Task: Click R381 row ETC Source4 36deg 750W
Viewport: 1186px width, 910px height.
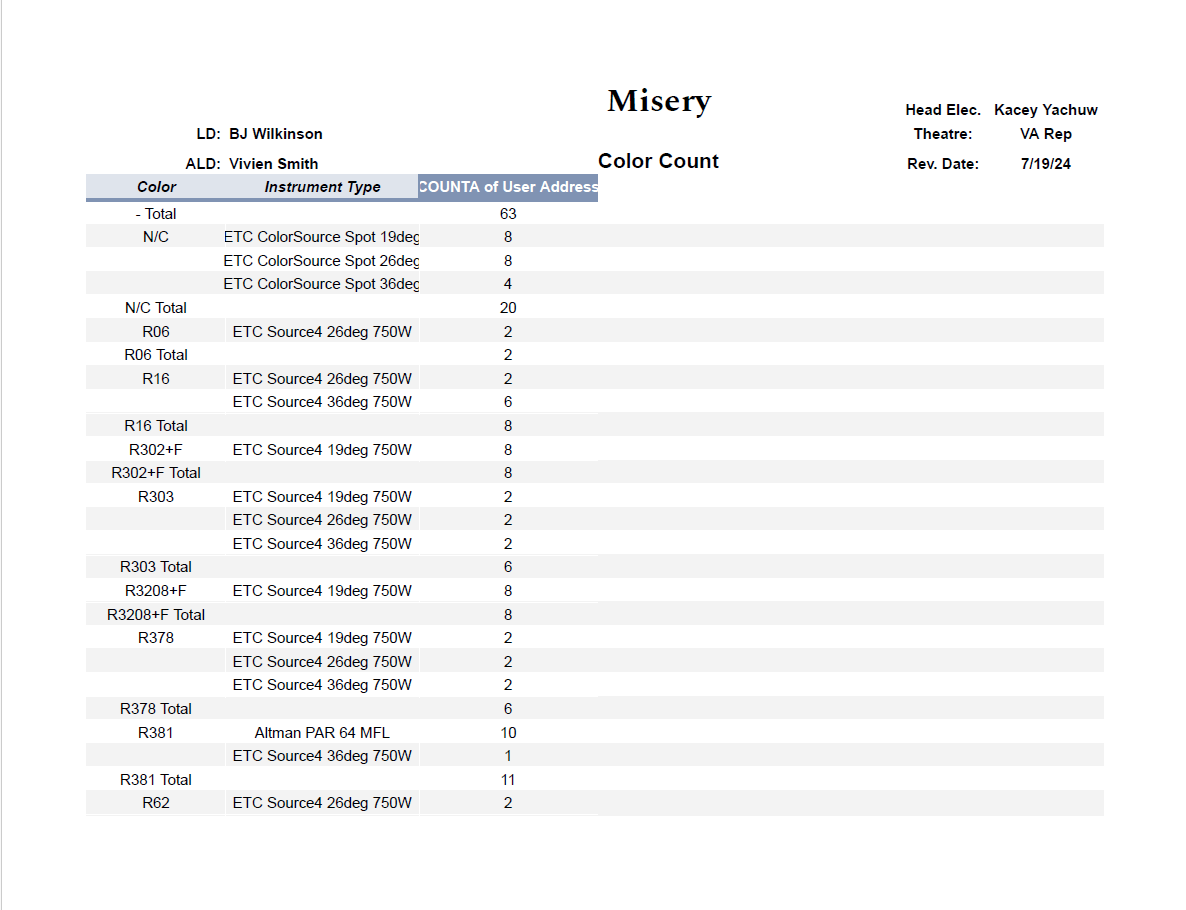Action: (x=322, y=756)
